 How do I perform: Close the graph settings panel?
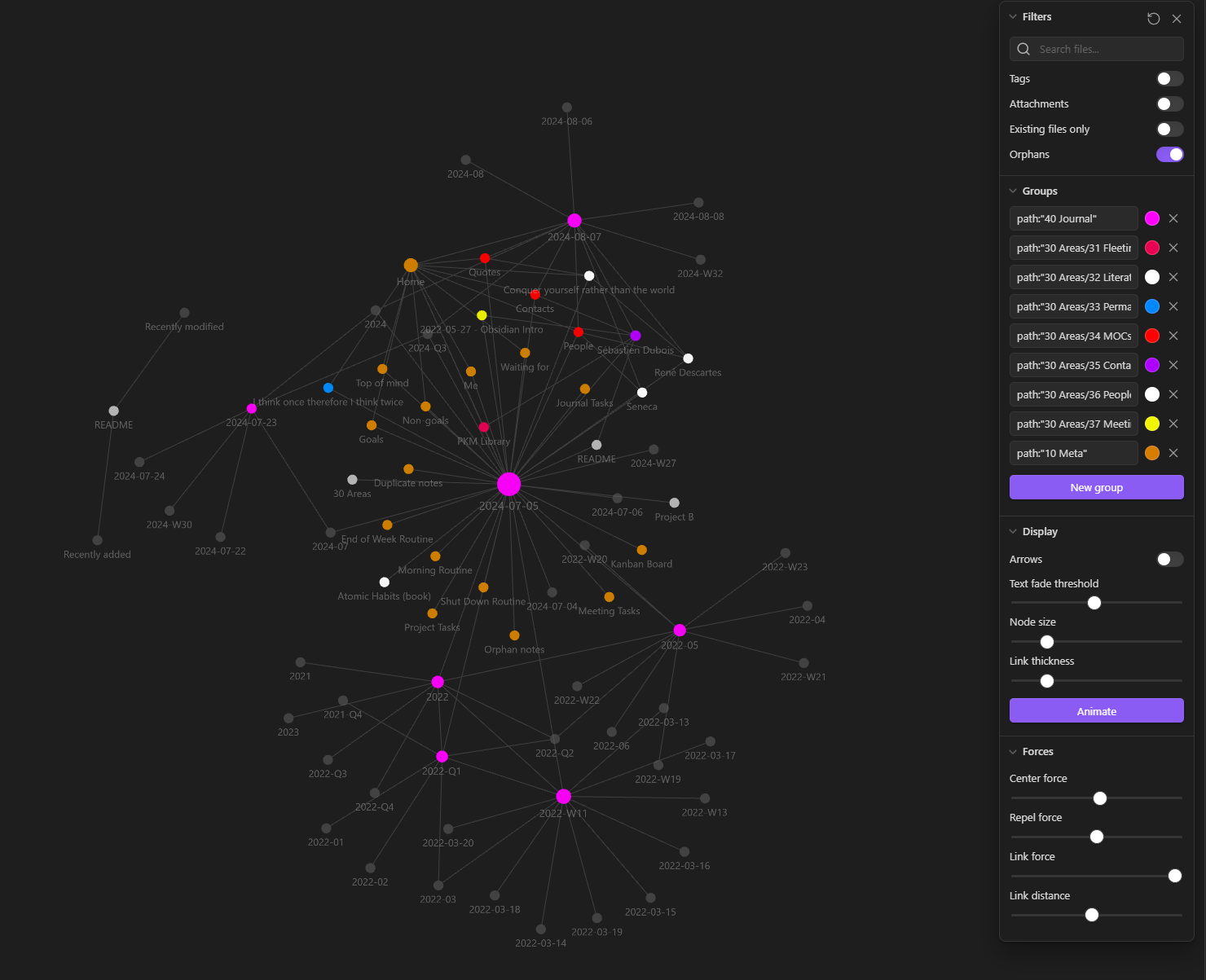(x=1177, y=19)
